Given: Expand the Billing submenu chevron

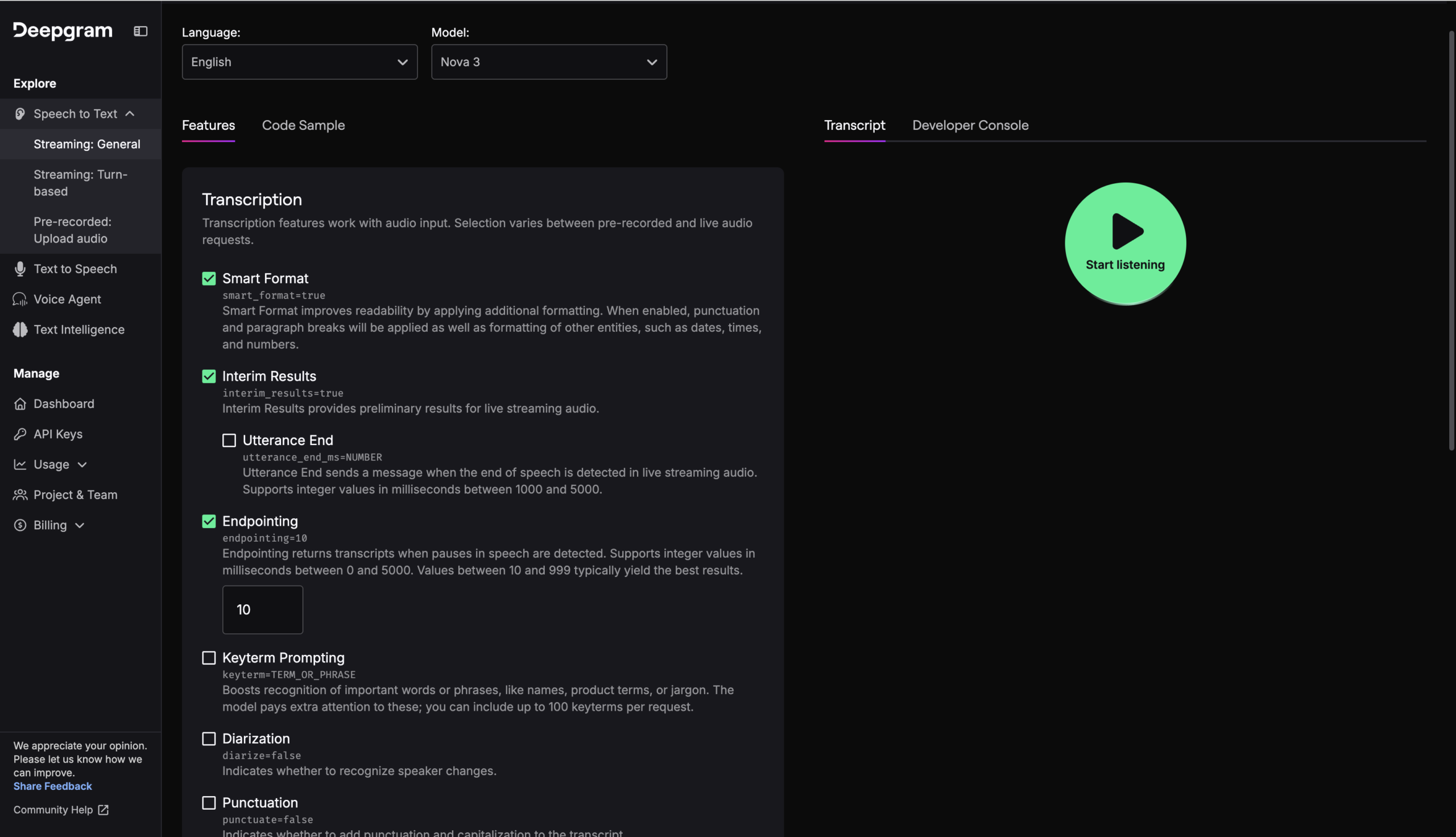Looking at the screenshot, I should pyautogui.click(x=80, y=525).
